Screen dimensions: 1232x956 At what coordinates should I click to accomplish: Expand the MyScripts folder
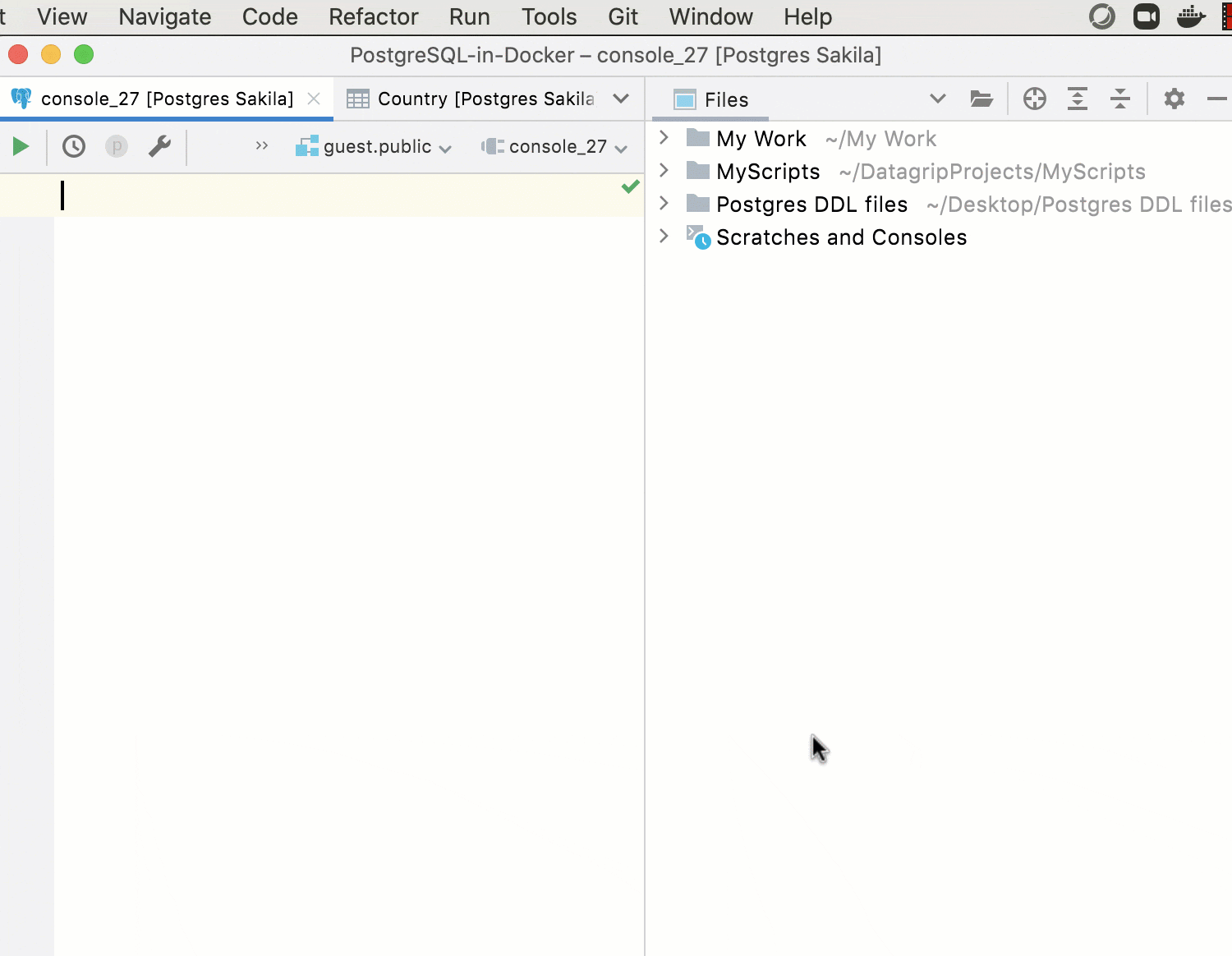[x=664, y=170]
